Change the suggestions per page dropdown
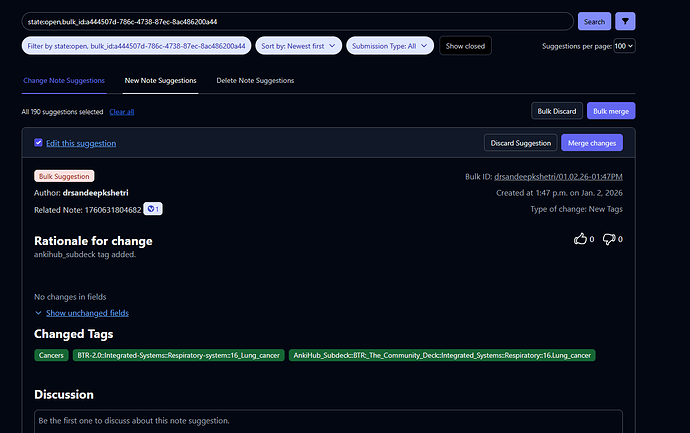The image size is (690, 433). coord(624,46)
